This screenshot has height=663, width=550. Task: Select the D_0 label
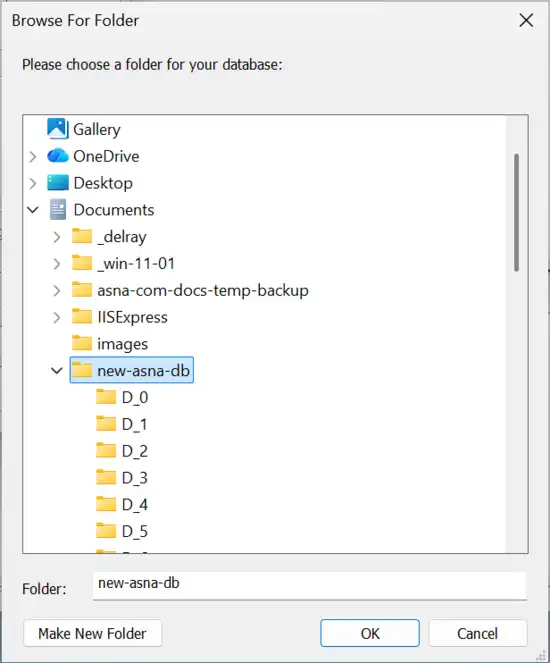(x=135, y=397)
